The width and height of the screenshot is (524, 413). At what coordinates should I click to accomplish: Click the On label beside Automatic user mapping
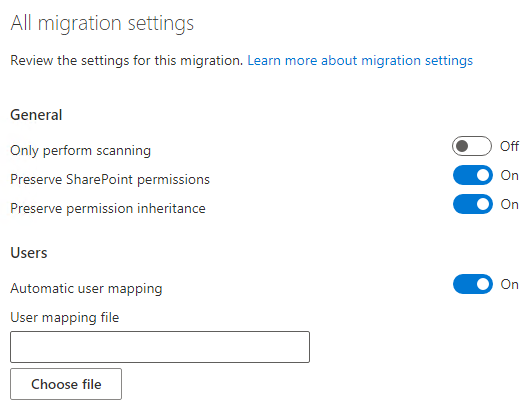coord(509,284)
